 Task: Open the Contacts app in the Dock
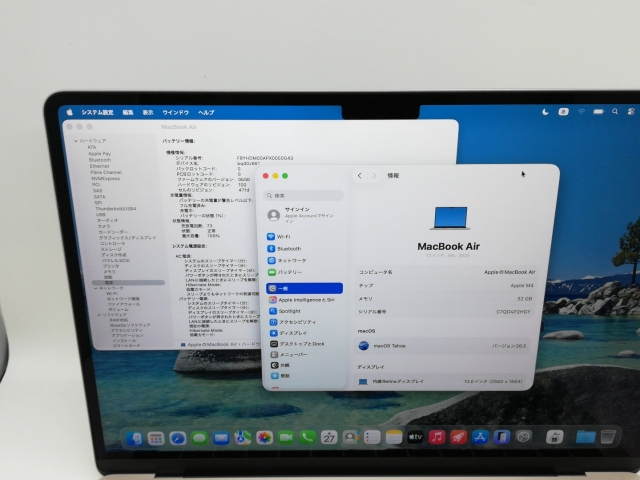[351, 438]
